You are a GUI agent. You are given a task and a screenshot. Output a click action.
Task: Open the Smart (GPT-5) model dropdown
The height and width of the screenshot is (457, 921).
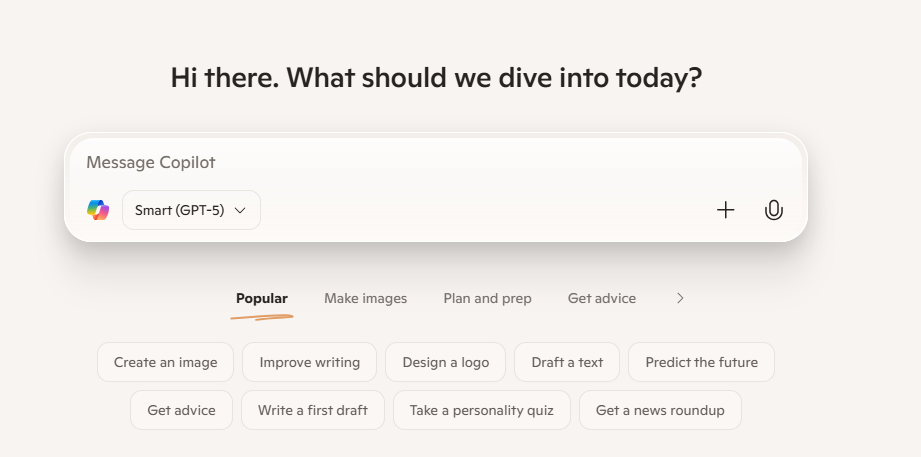coord(191,210)
